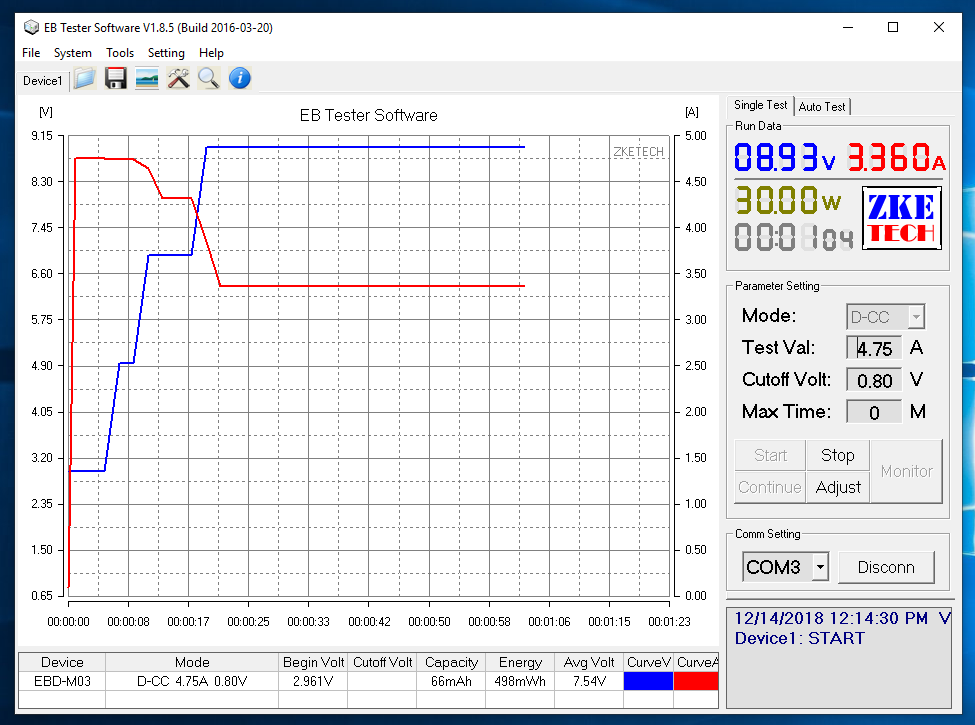Open the hammer and wrench settings icon
Screen dimensions: 975x725
[x=178, y=80]
